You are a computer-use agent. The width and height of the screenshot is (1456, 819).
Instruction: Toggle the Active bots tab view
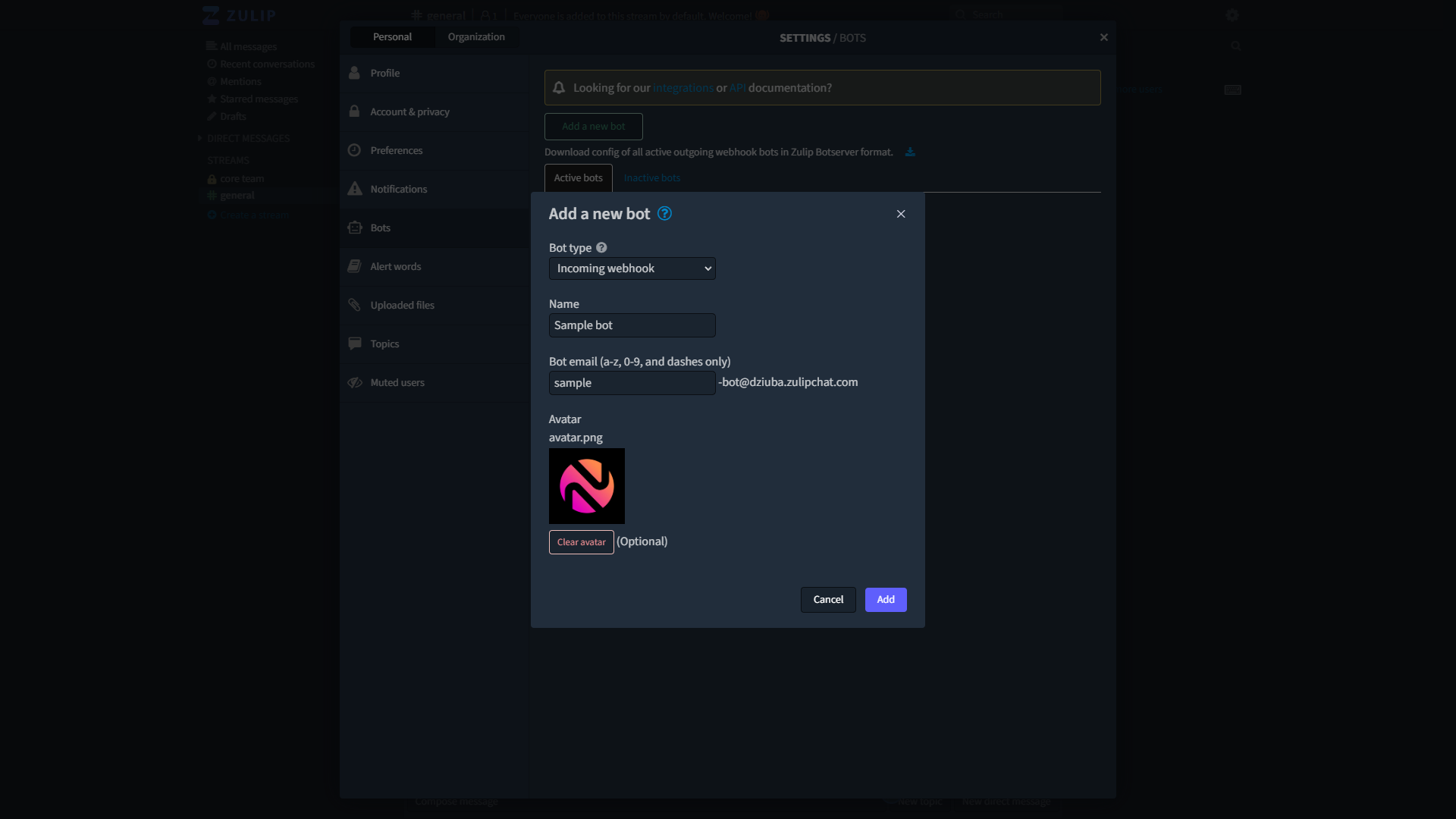point(578,177)
